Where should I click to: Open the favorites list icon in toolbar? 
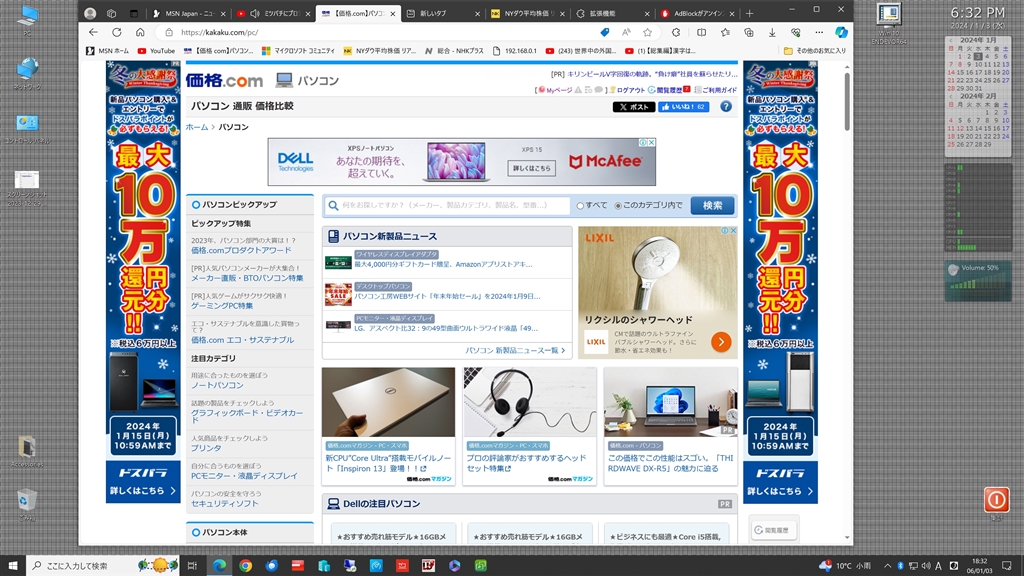tap(725, 32)
